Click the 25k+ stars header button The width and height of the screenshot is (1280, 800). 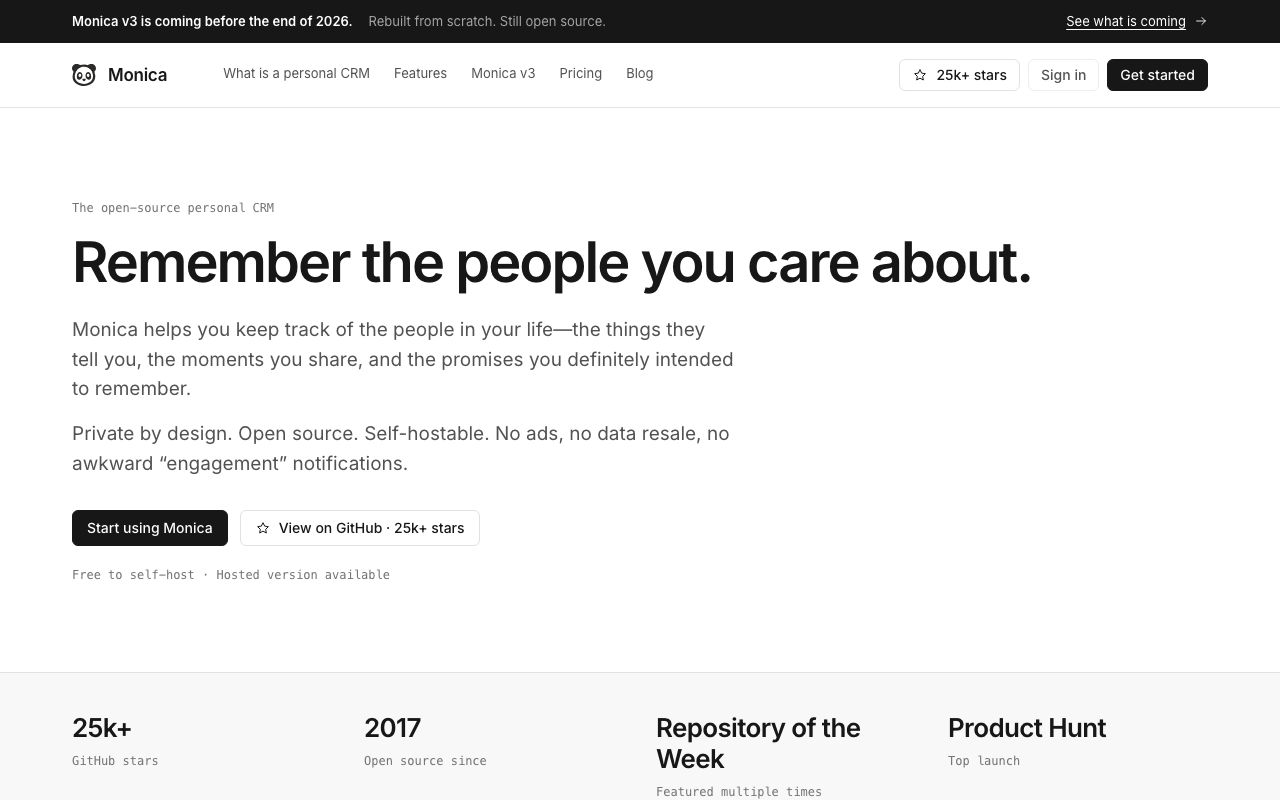pos(959,75)
